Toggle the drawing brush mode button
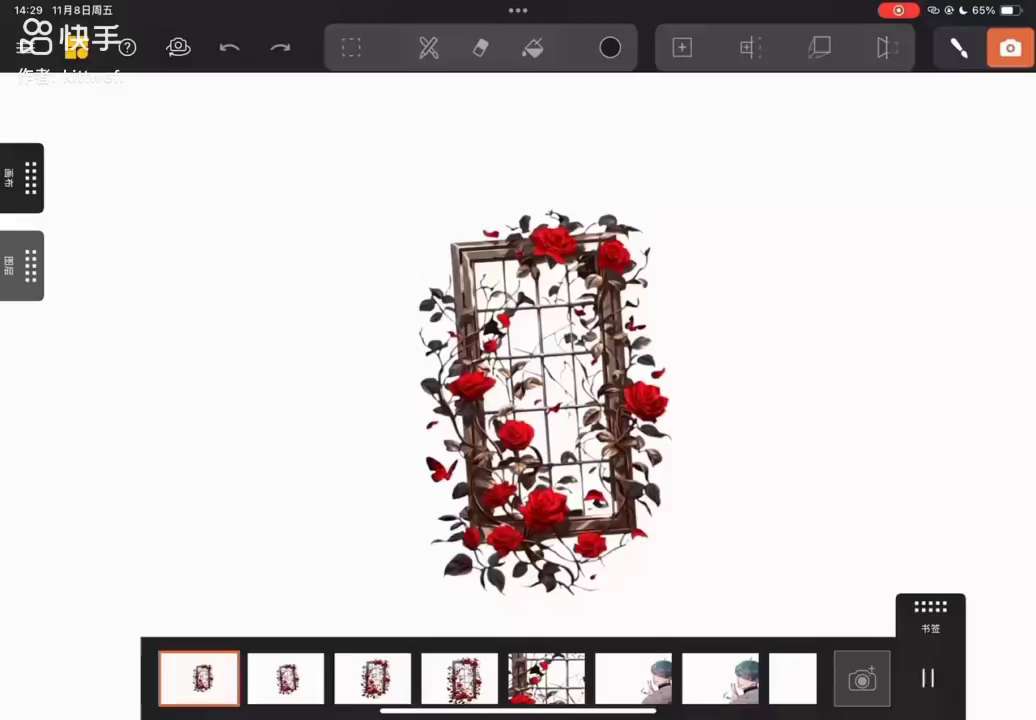 958,48
